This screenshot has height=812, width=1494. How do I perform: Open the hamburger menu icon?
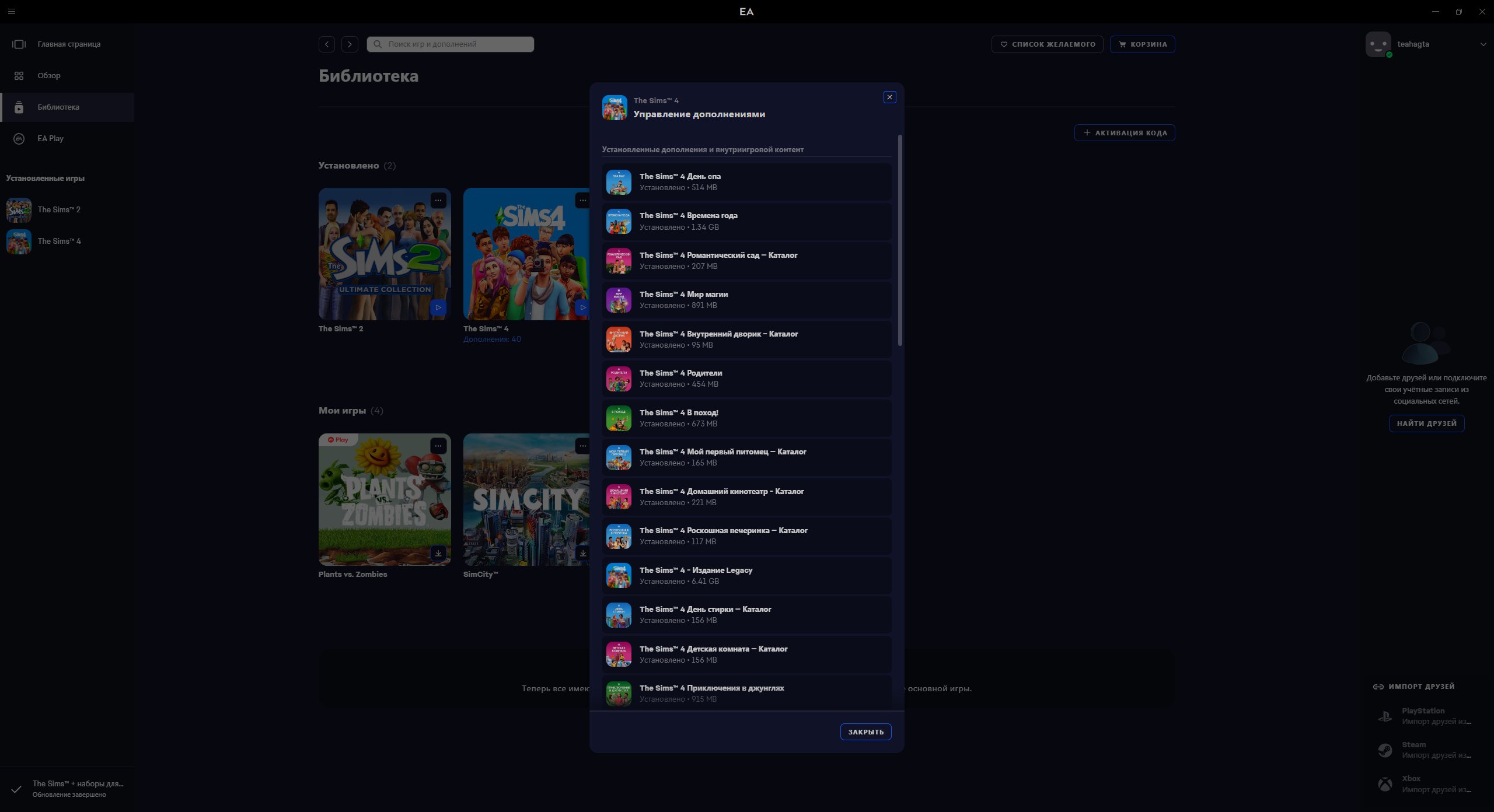12,11
